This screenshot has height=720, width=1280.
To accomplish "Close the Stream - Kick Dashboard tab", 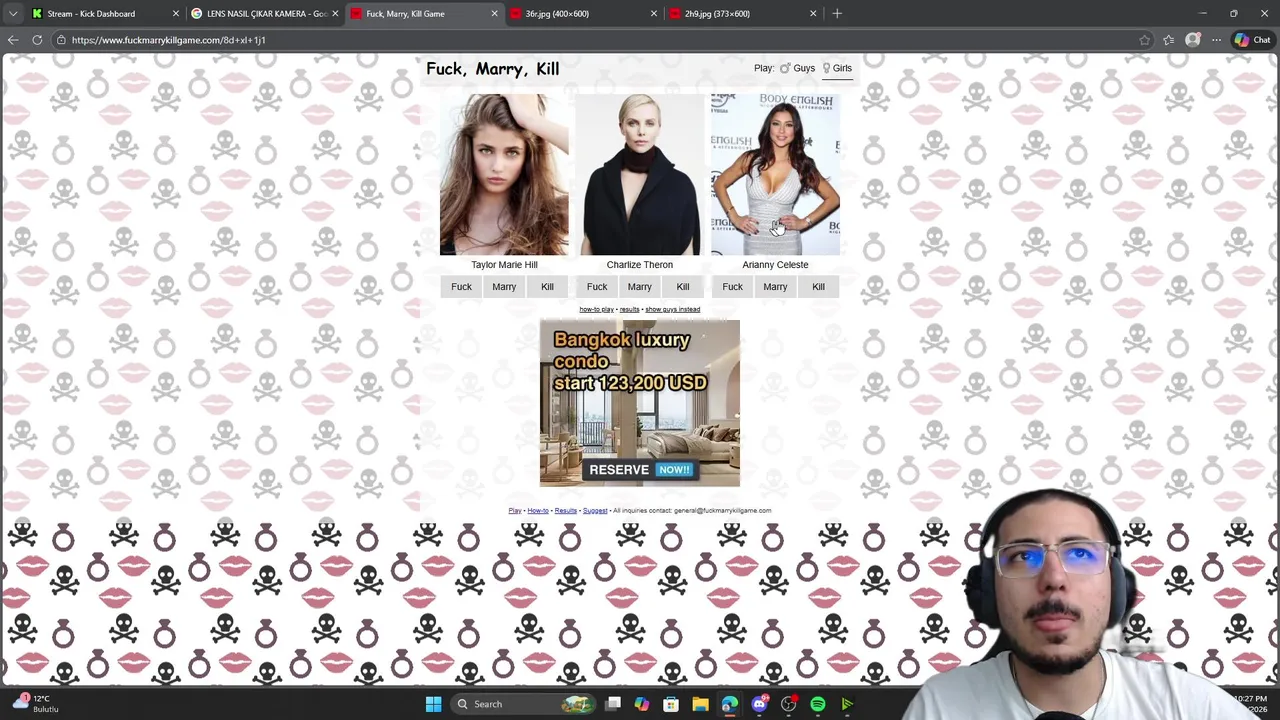I will pos(176,14).
